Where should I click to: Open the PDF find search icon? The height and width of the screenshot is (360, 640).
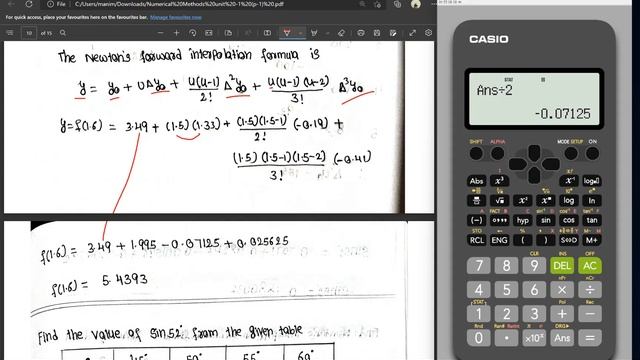[63, 33]
